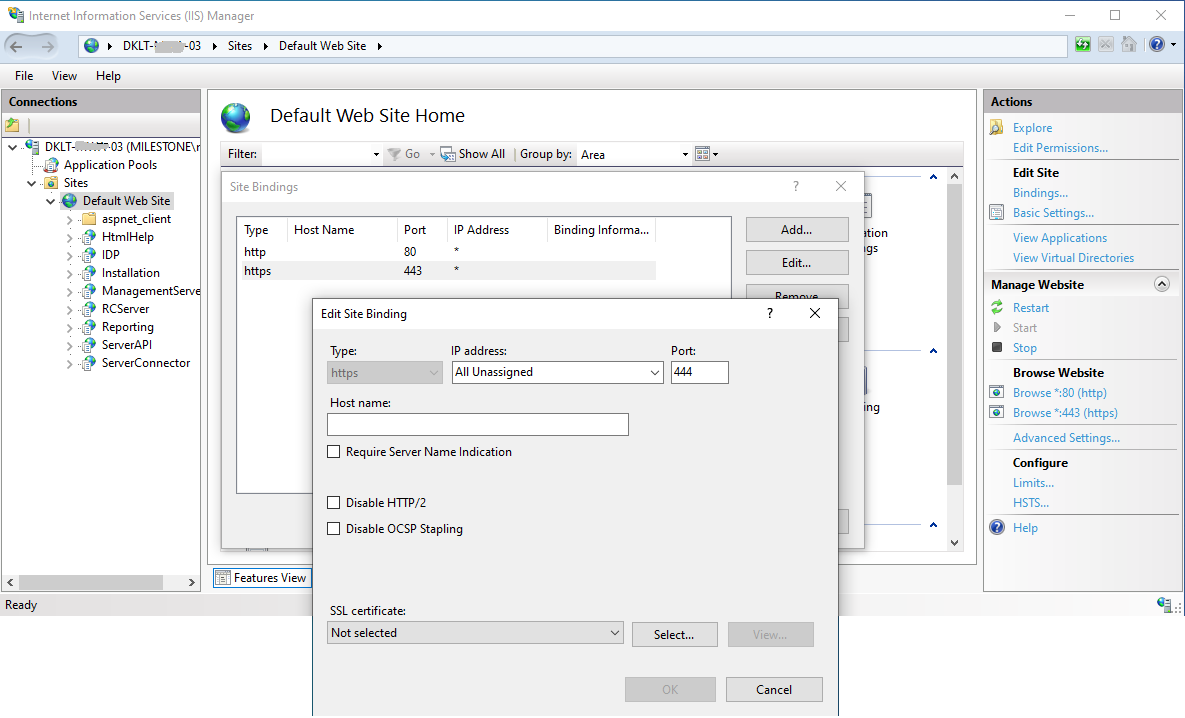Click the Reporting application icon

coord(88,327)
